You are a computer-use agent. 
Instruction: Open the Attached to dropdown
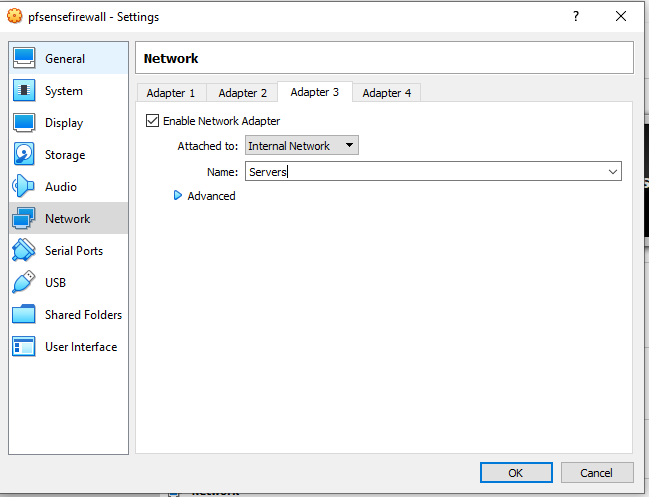pyautogui.click(x=302, y=145)
